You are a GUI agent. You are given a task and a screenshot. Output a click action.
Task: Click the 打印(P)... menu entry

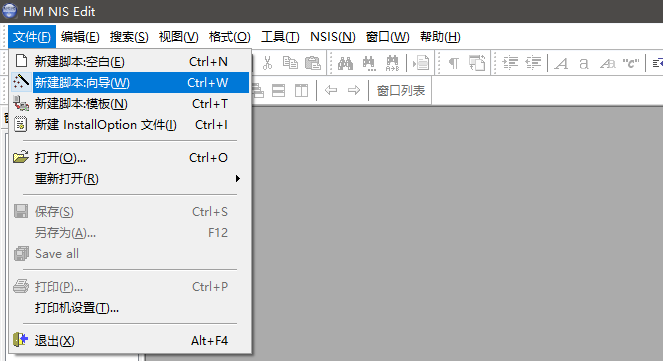coord(130,287)
